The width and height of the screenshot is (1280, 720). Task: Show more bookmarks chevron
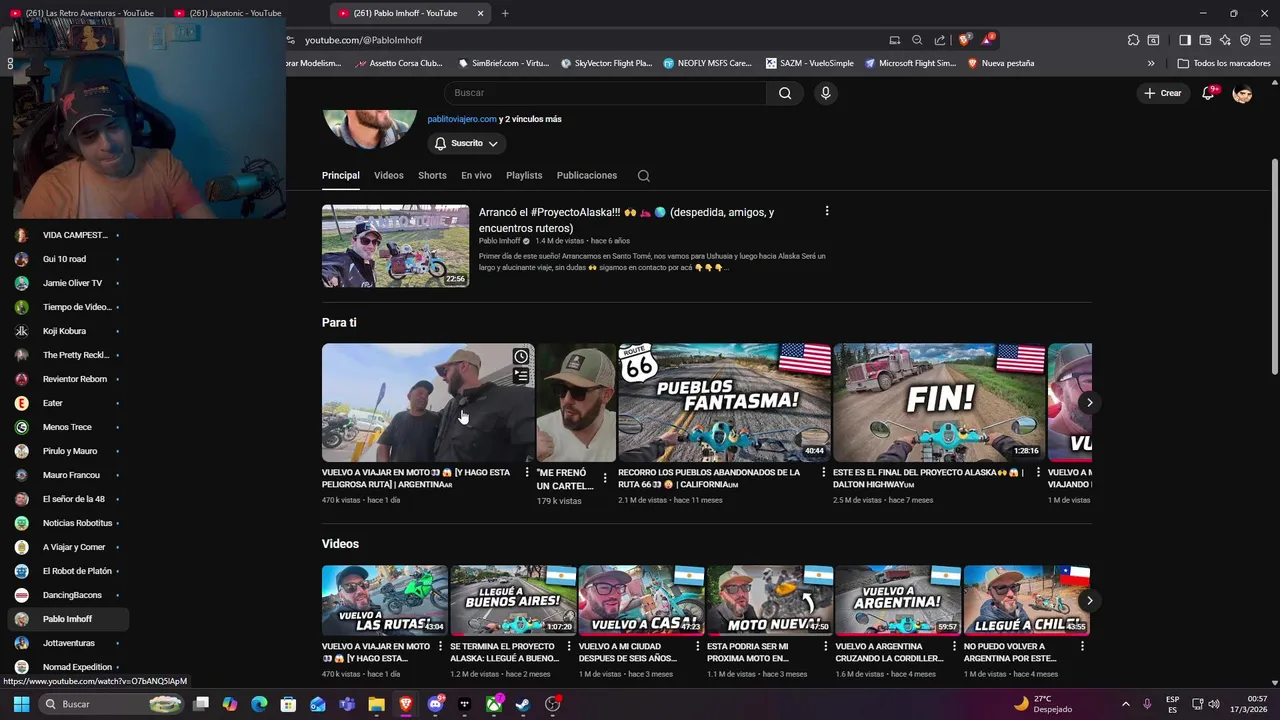pyautogui.click(x=1151, y=63)
